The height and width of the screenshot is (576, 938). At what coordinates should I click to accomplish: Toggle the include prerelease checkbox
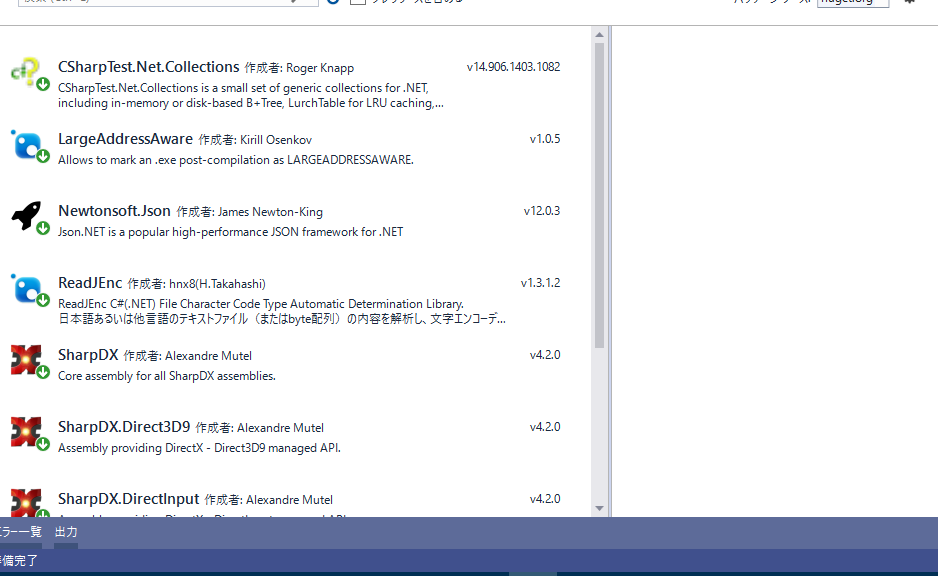click(x=357, y=2)
